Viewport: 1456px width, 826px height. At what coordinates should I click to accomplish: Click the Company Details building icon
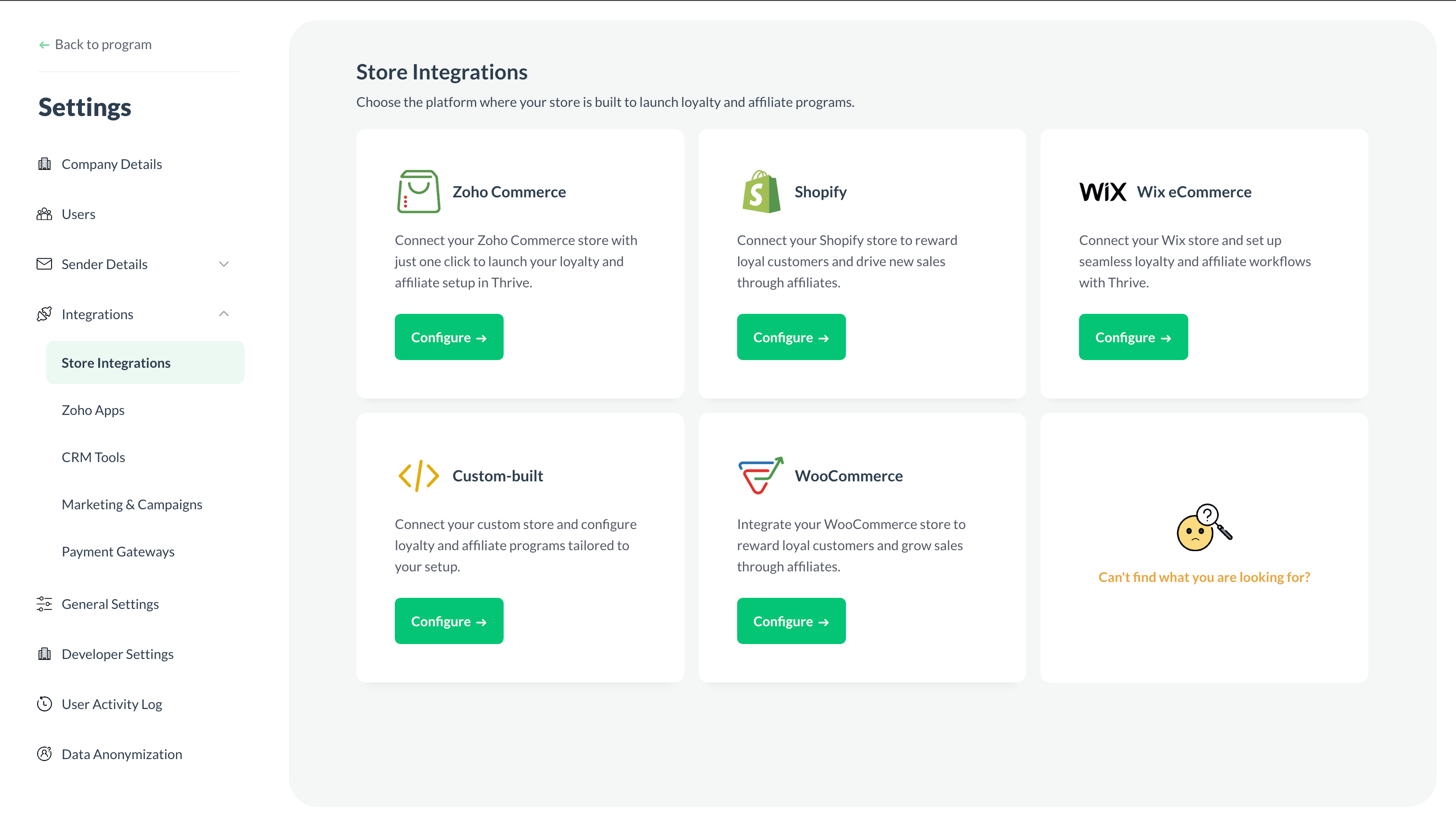[x=44, y=164]
